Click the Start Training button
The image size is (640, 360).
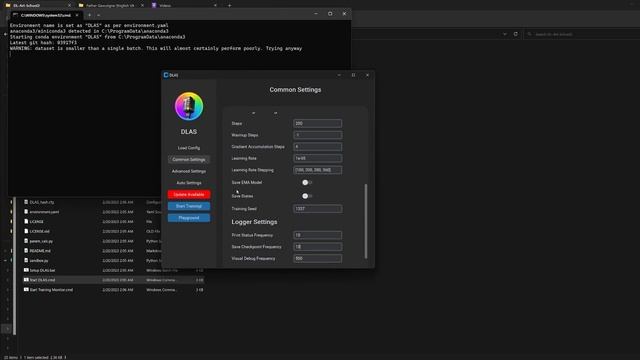pos(189,206)
